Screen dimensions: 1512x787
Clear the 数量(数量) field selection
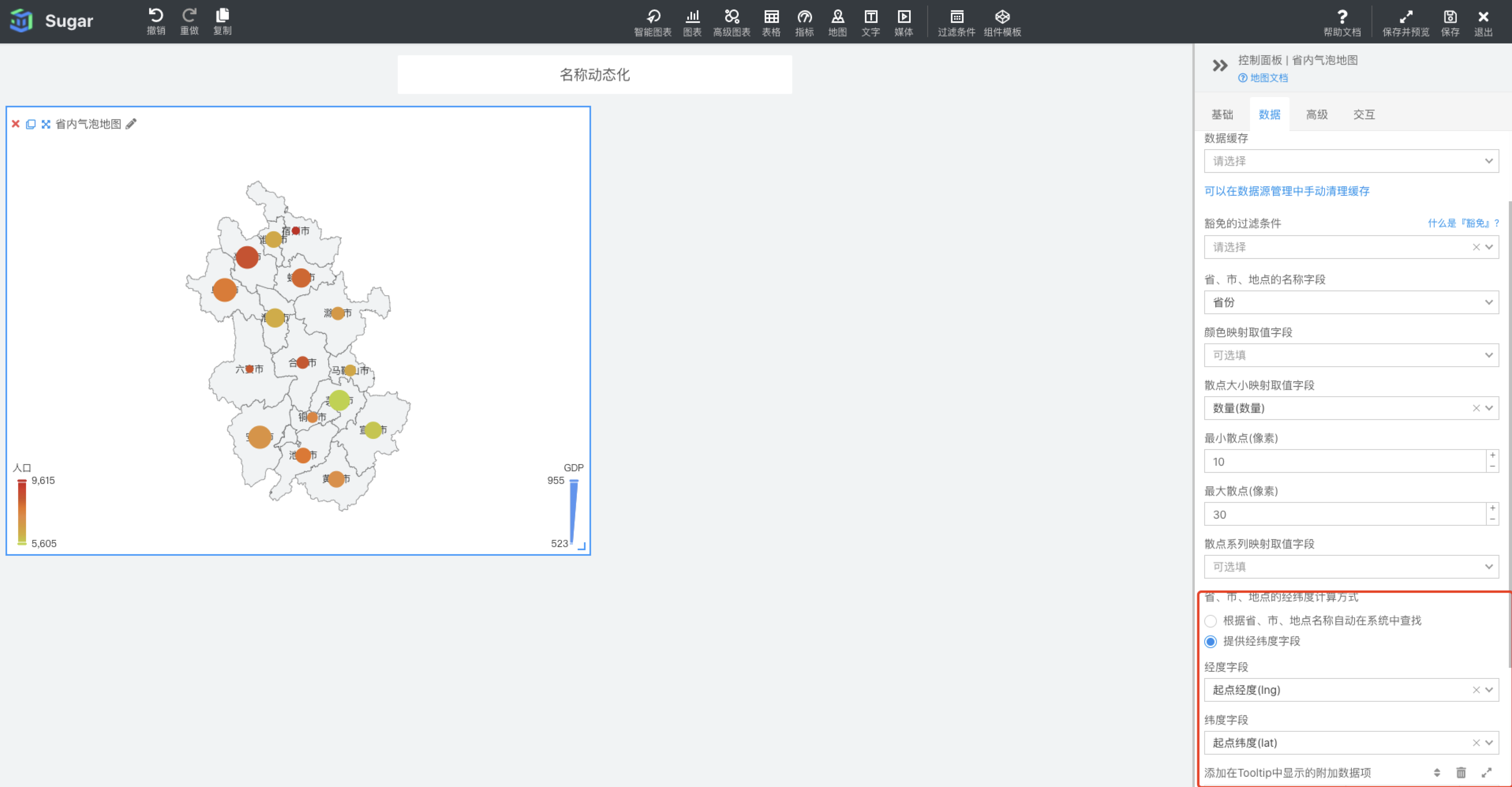coord(1476,408)
